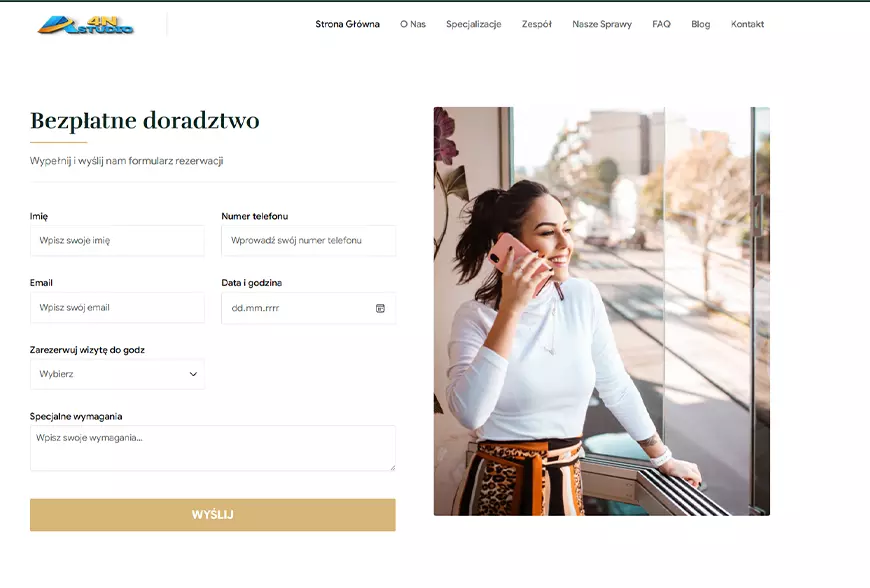Screen dimensions: 870x588
Task: Navigate to Specjalizacje
Action: [x=473, y=24]
